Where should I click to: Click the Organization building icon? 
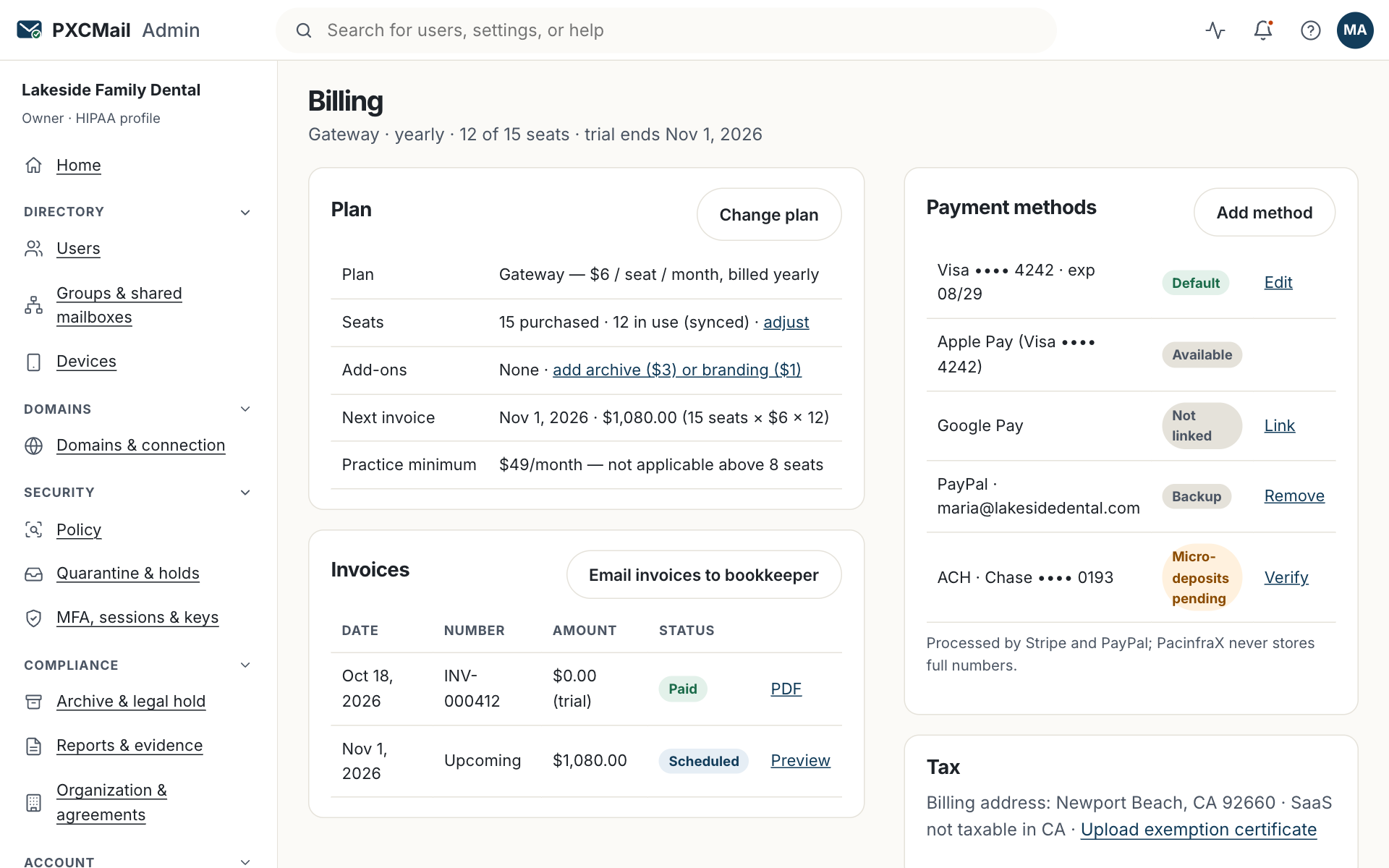(33, 802)
